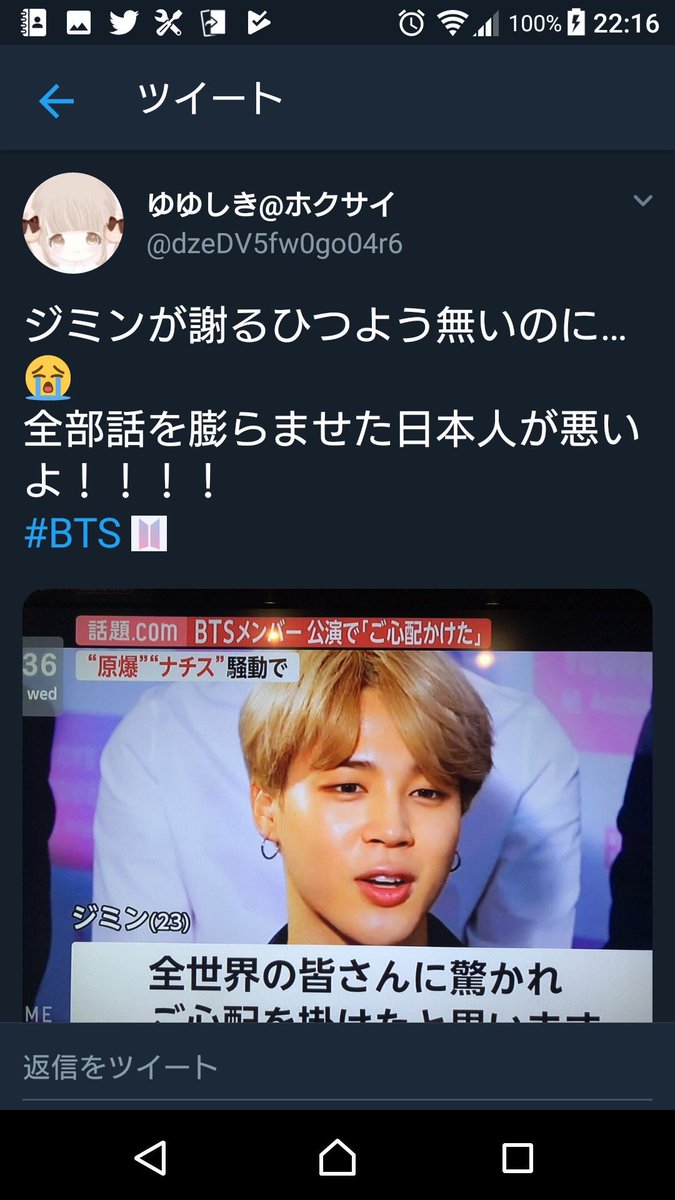Tap the Android back navigation button
Screen dimensions: 675x1200
tap(150, 1157)
